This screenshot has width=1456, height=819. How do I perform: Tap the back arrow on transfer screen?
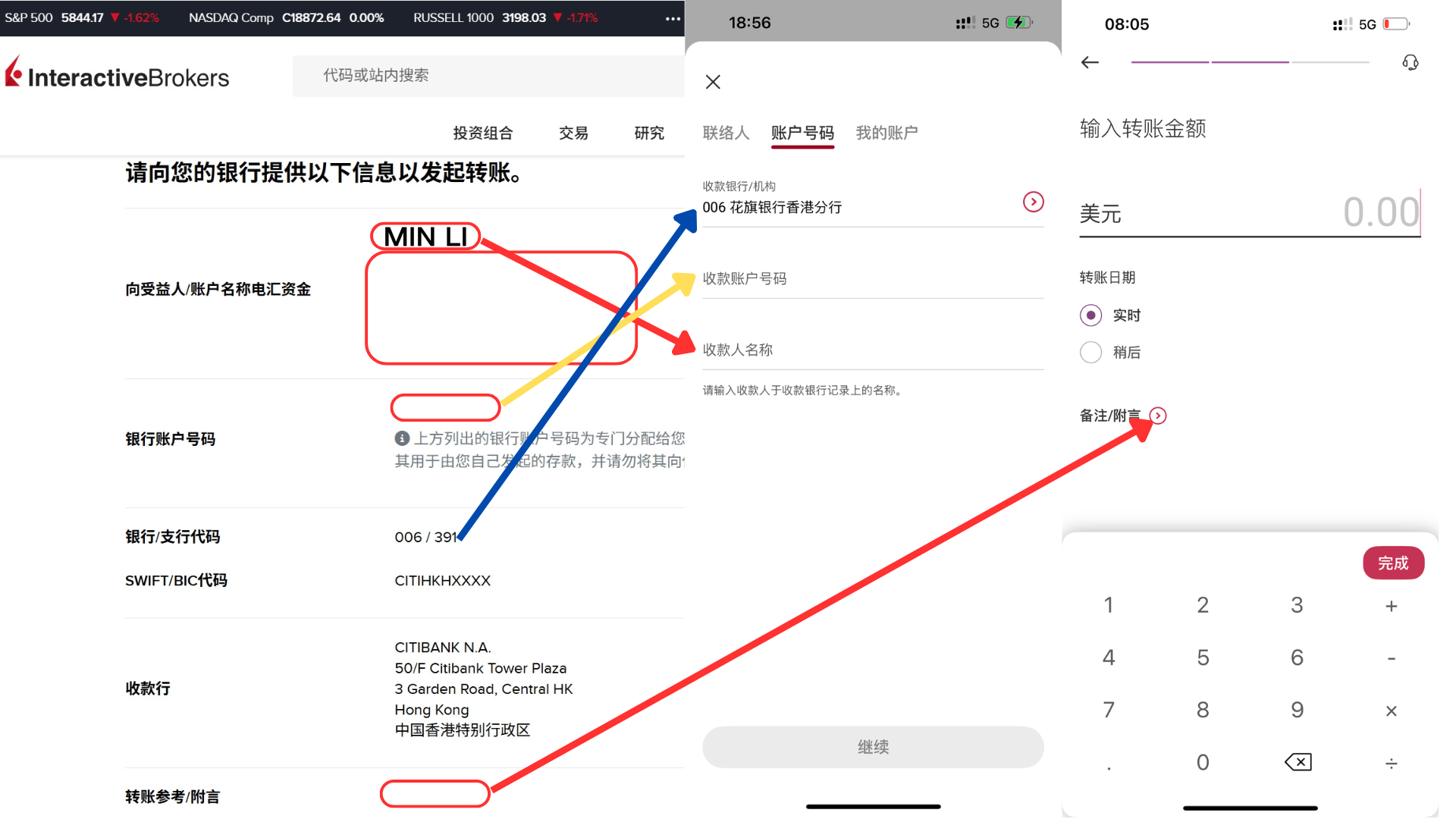pyautogui.click(x=1090, y=63)
